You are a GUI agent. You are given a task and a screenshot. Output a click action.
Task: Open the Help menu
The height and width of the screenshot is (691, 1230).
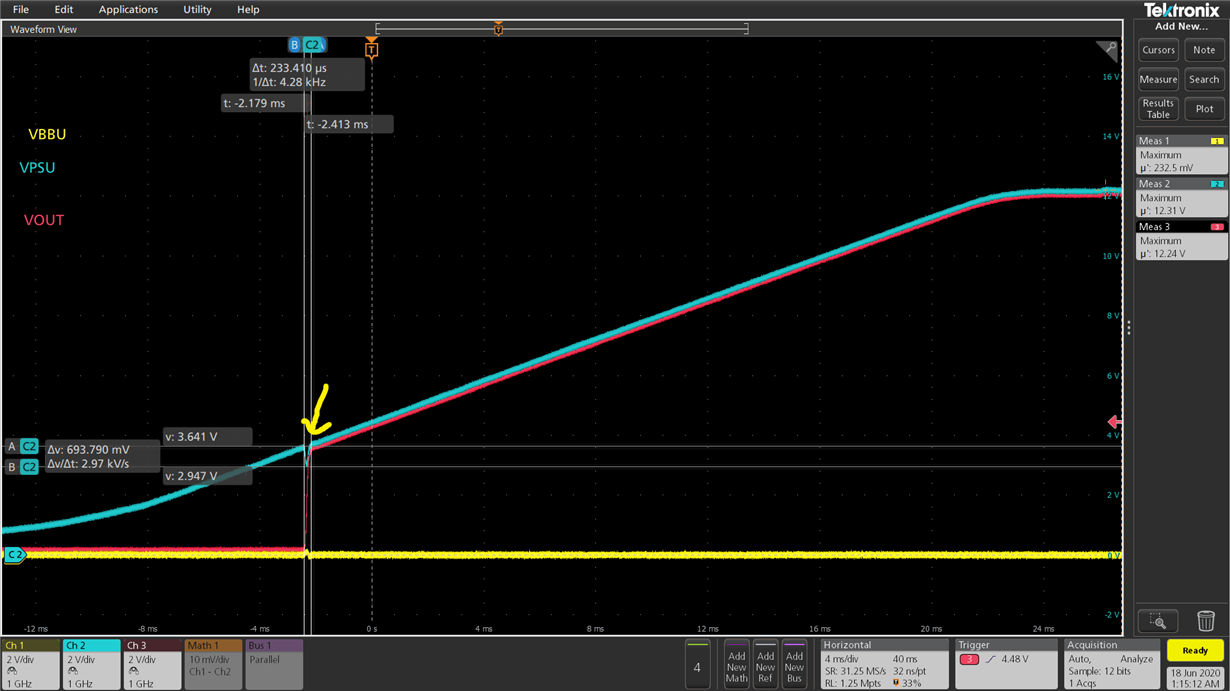pos(248,9)
